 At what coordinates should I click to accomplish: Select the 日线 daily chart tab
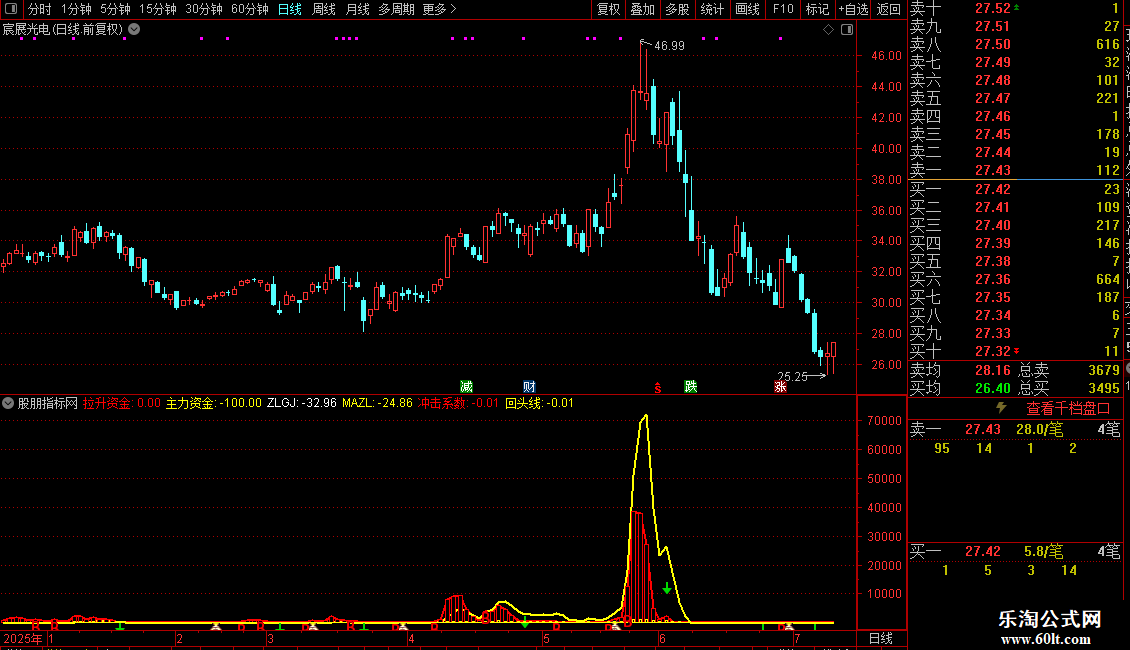pos(290,9)
